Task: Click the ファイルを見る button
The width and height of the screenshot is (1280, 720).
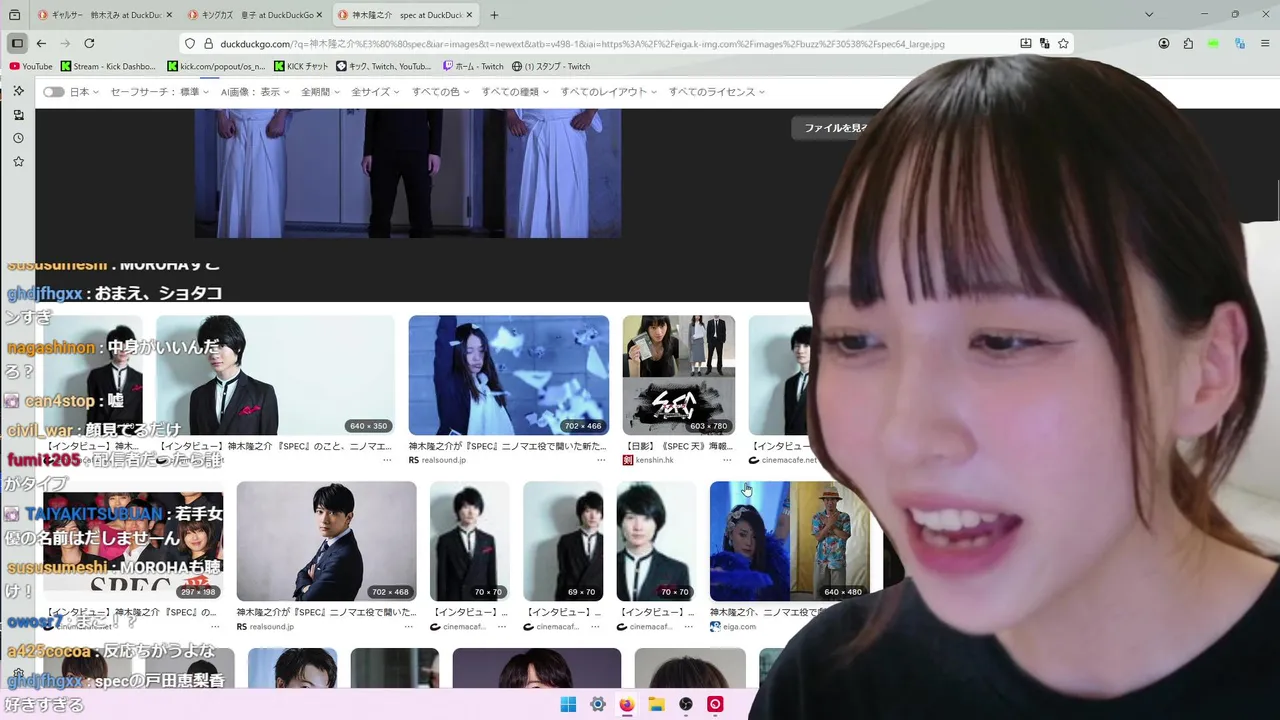Action: coord(836,128)
